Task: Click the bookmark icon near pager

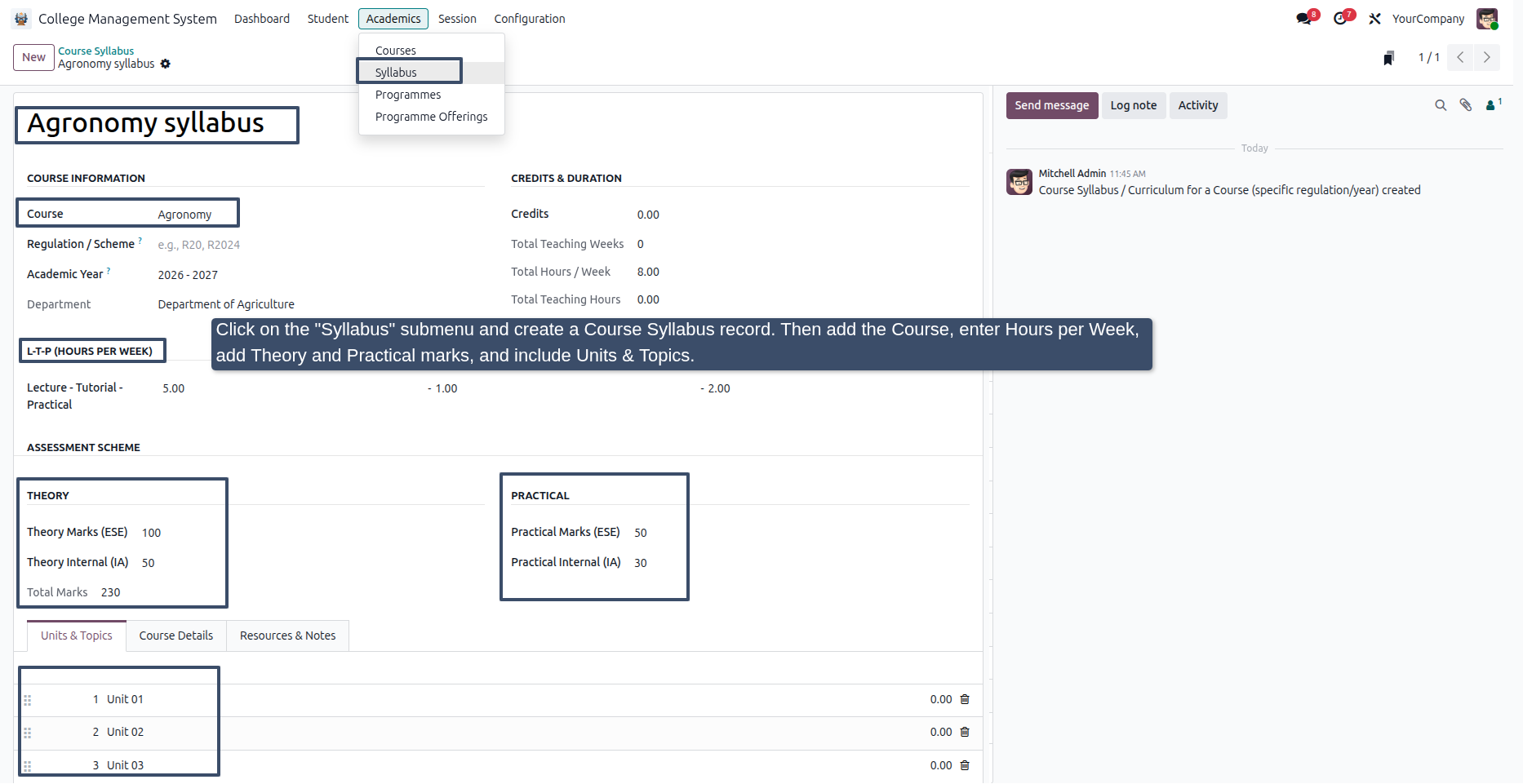Action: tap(1388, 58)
